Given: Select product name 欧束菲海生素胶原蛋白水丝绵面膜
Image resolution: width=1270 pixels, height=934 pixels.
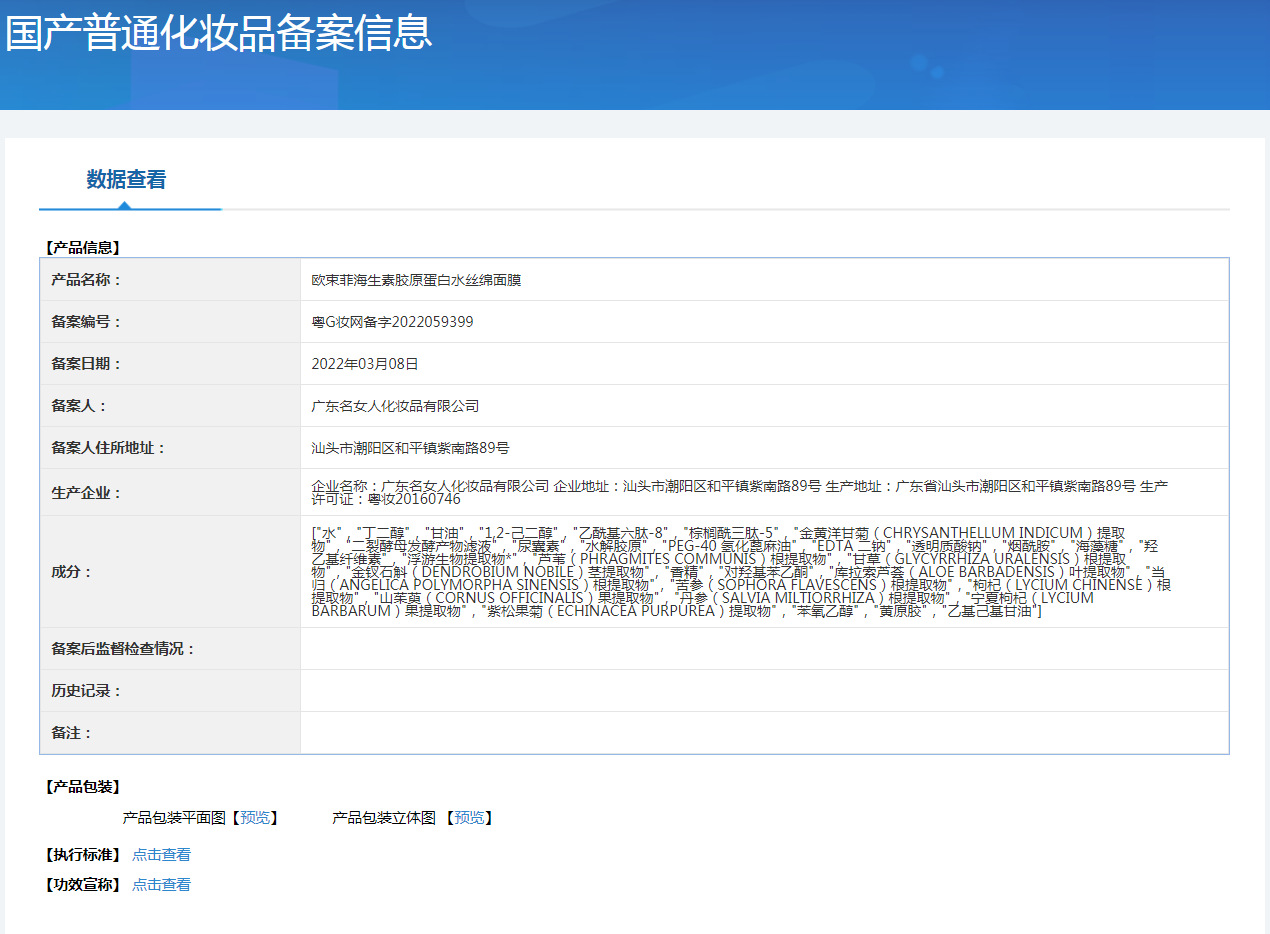Looking at the screenshot, I should coord(416,280).
